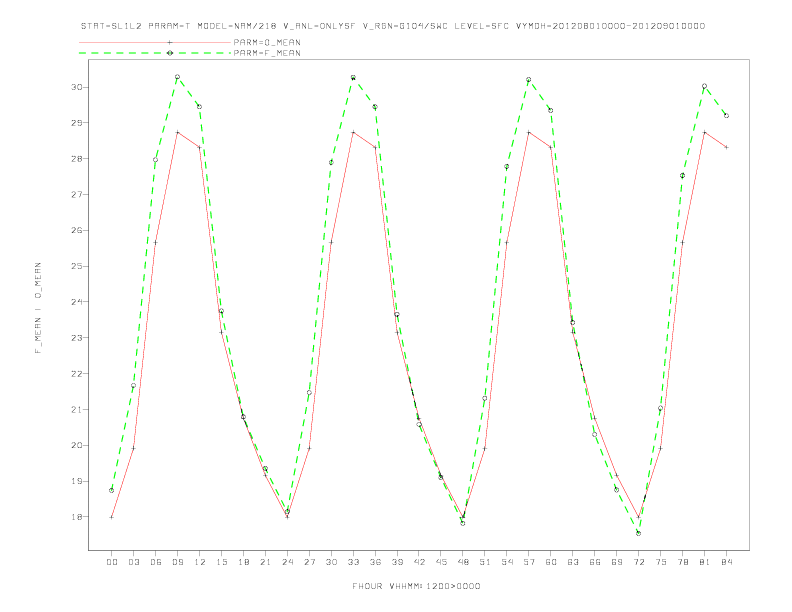The image size is (792, 612).
Task: Click y-axis tick label 25
Action: pos(76,266)
